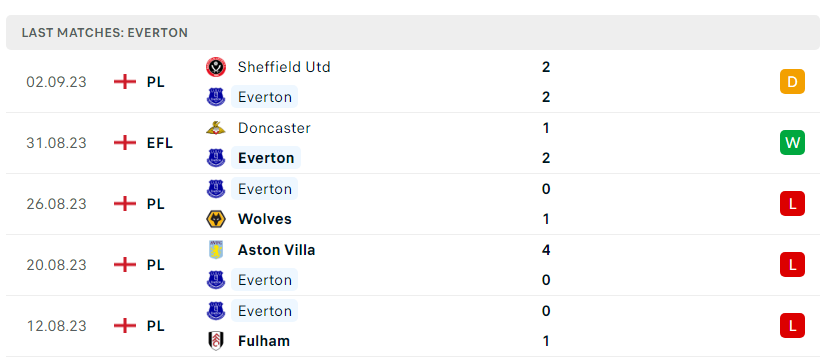Open the Wolves team name link
Image resolution: width=828 pixels, height=361 pixels.
tap(265, 219)
